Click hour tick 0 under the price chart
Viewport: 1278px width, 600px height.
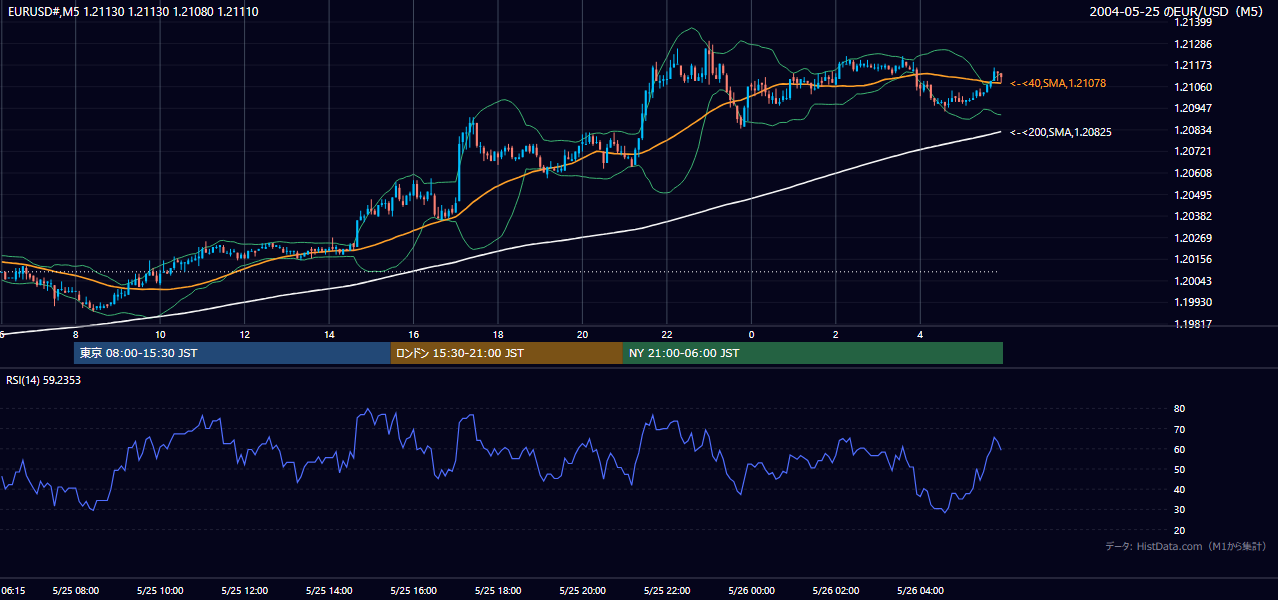coord(751,334)
